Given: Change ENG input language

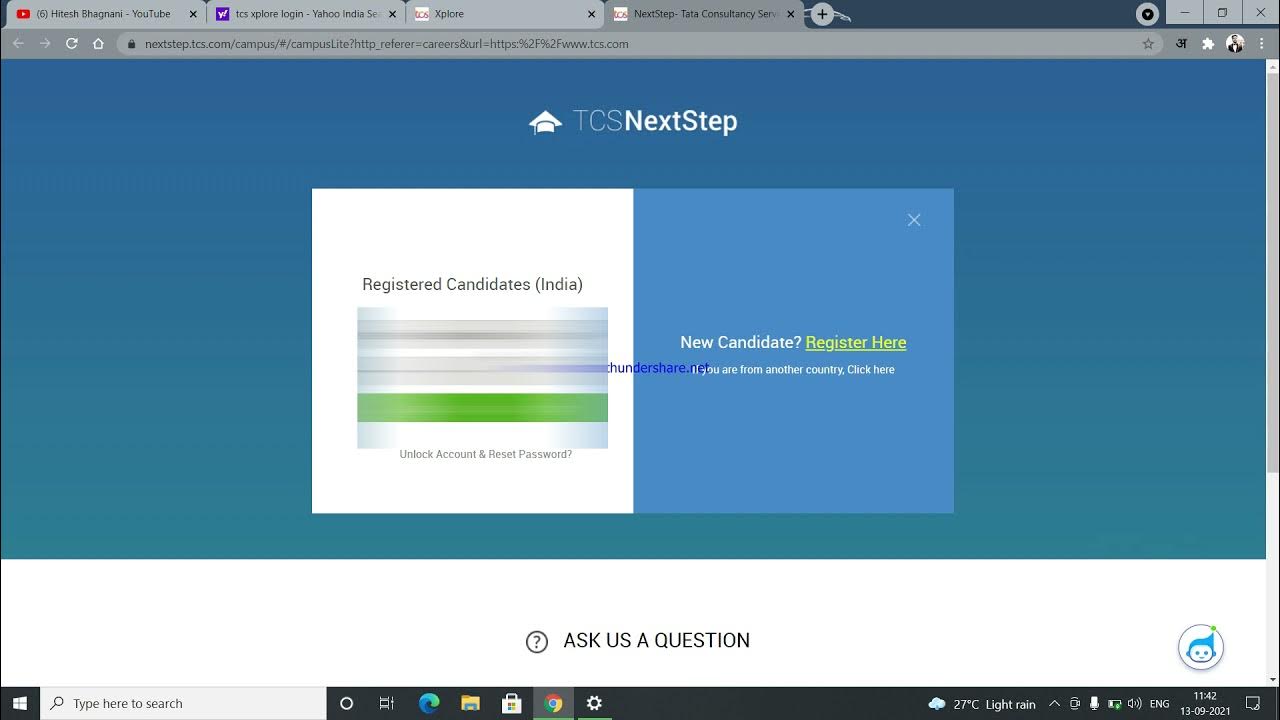Looking at the screenshot, I should (1160, 704).
